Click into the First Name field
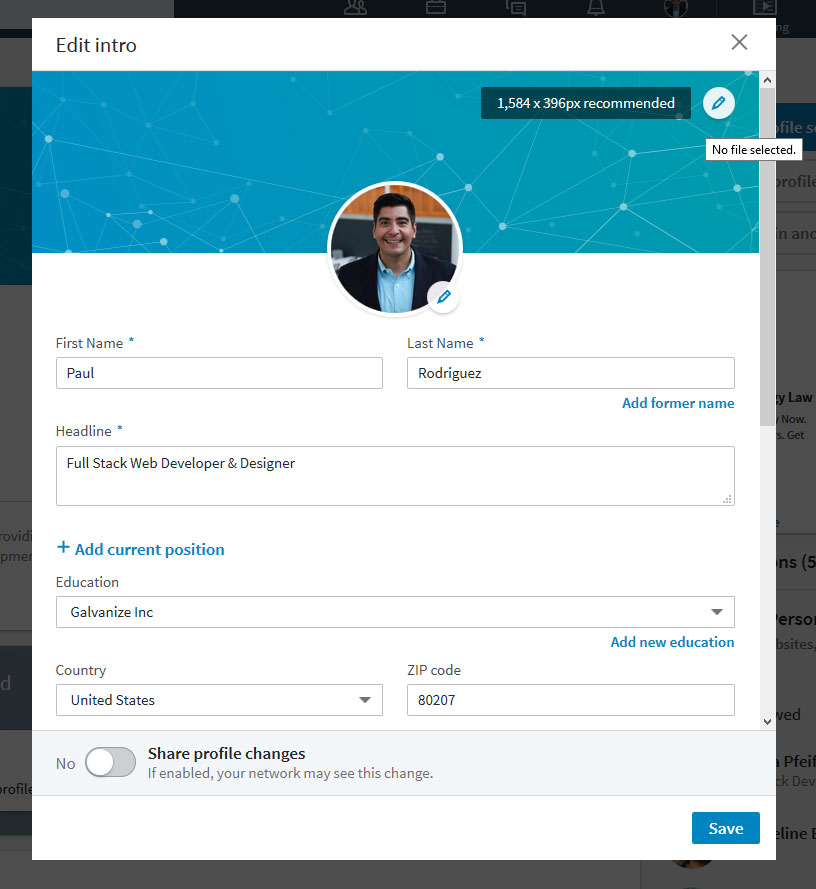816x889 pixels. point(219,373)
